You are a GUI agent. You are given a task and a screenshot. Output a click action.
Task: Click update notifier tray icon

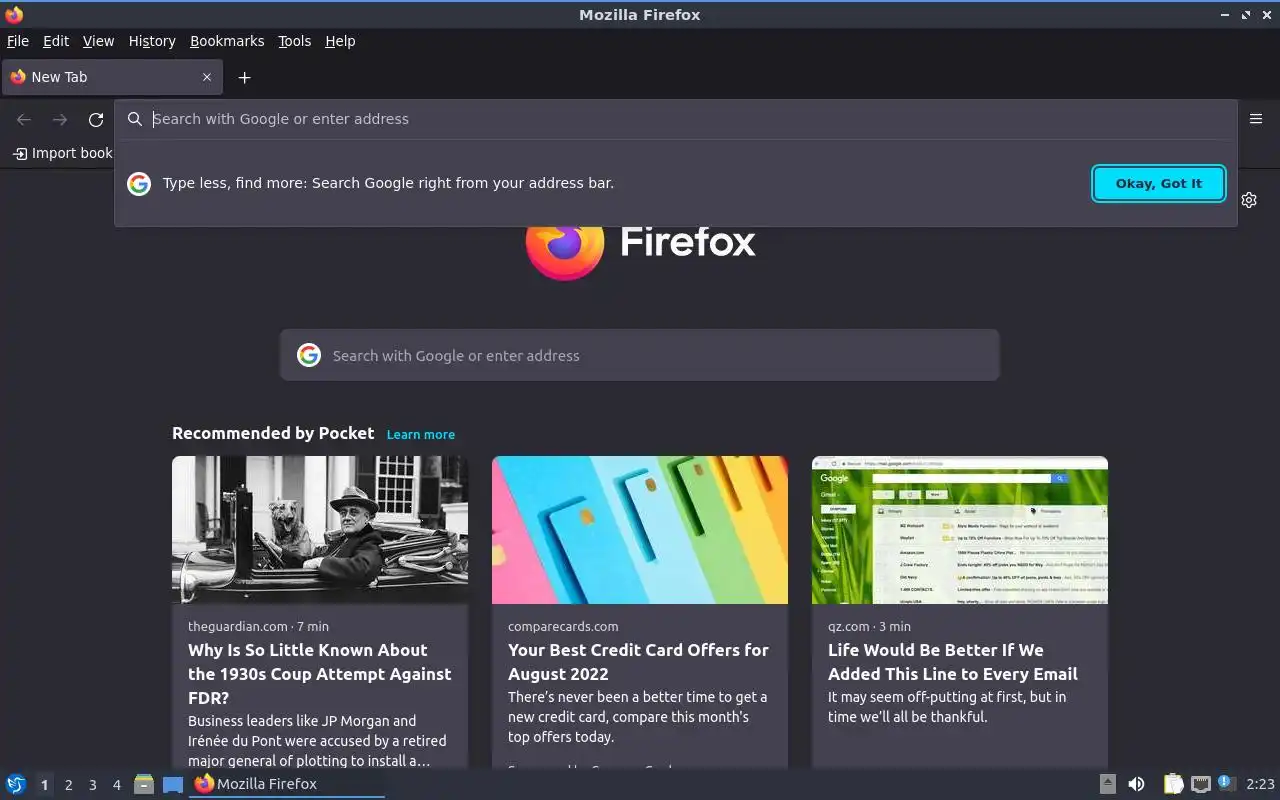pos(1227,783)
